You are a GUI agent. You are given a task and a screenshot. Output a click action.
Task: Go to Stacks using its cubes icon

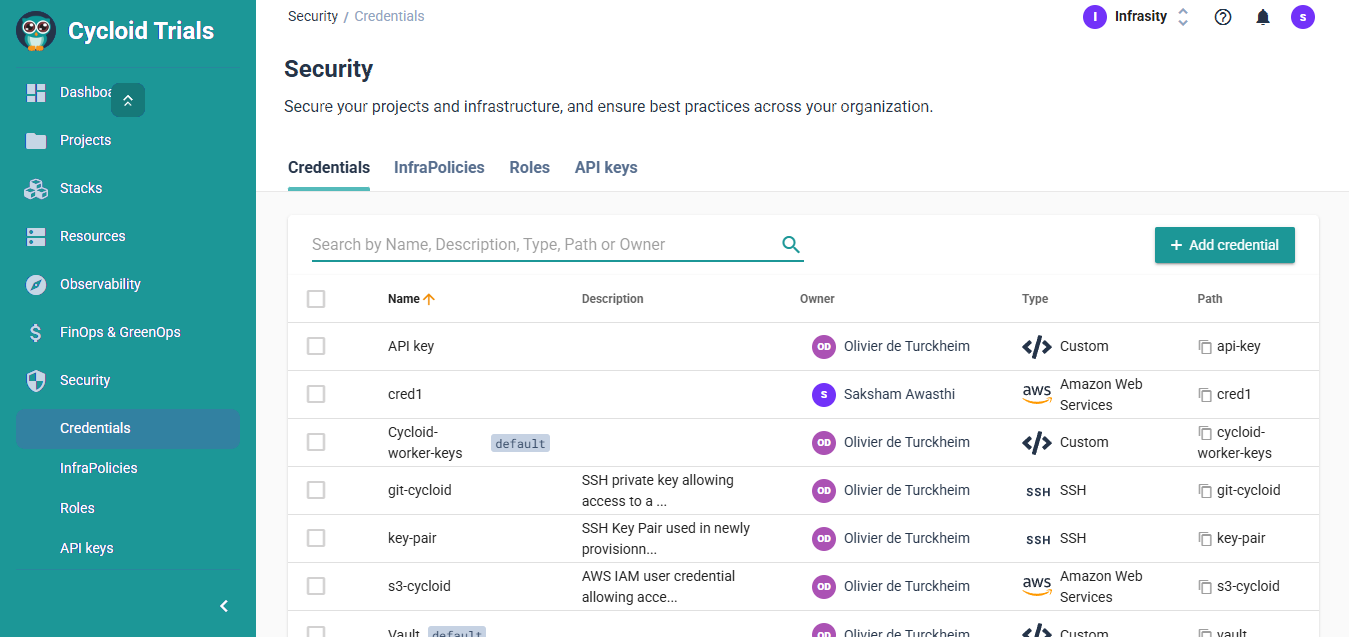point(36,189)
